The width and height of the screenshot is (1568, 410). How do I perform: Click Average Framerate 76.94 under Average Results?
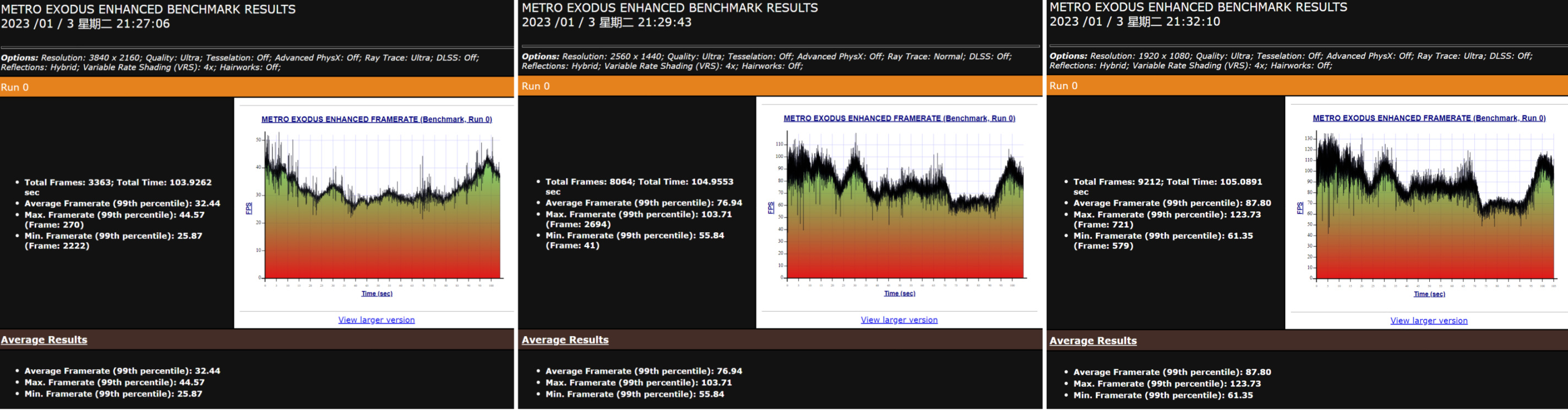point(644,371)
